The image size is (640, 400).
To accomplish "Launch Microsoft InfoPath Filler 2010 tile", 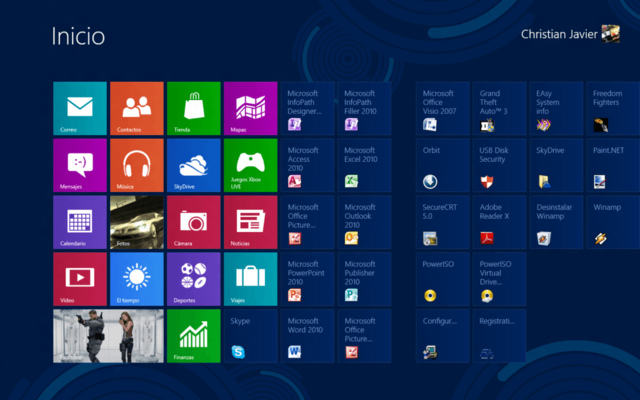I will point(364,108).
